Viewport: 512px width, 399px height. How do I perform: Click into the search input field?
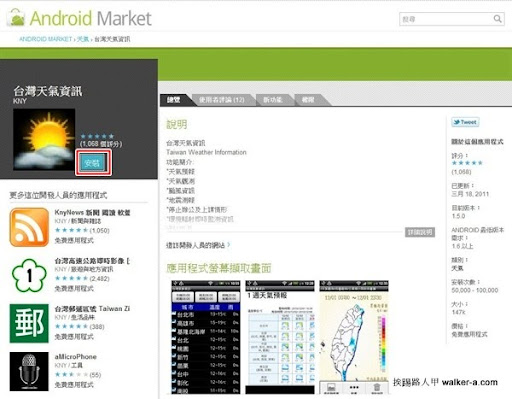point(446,19)
